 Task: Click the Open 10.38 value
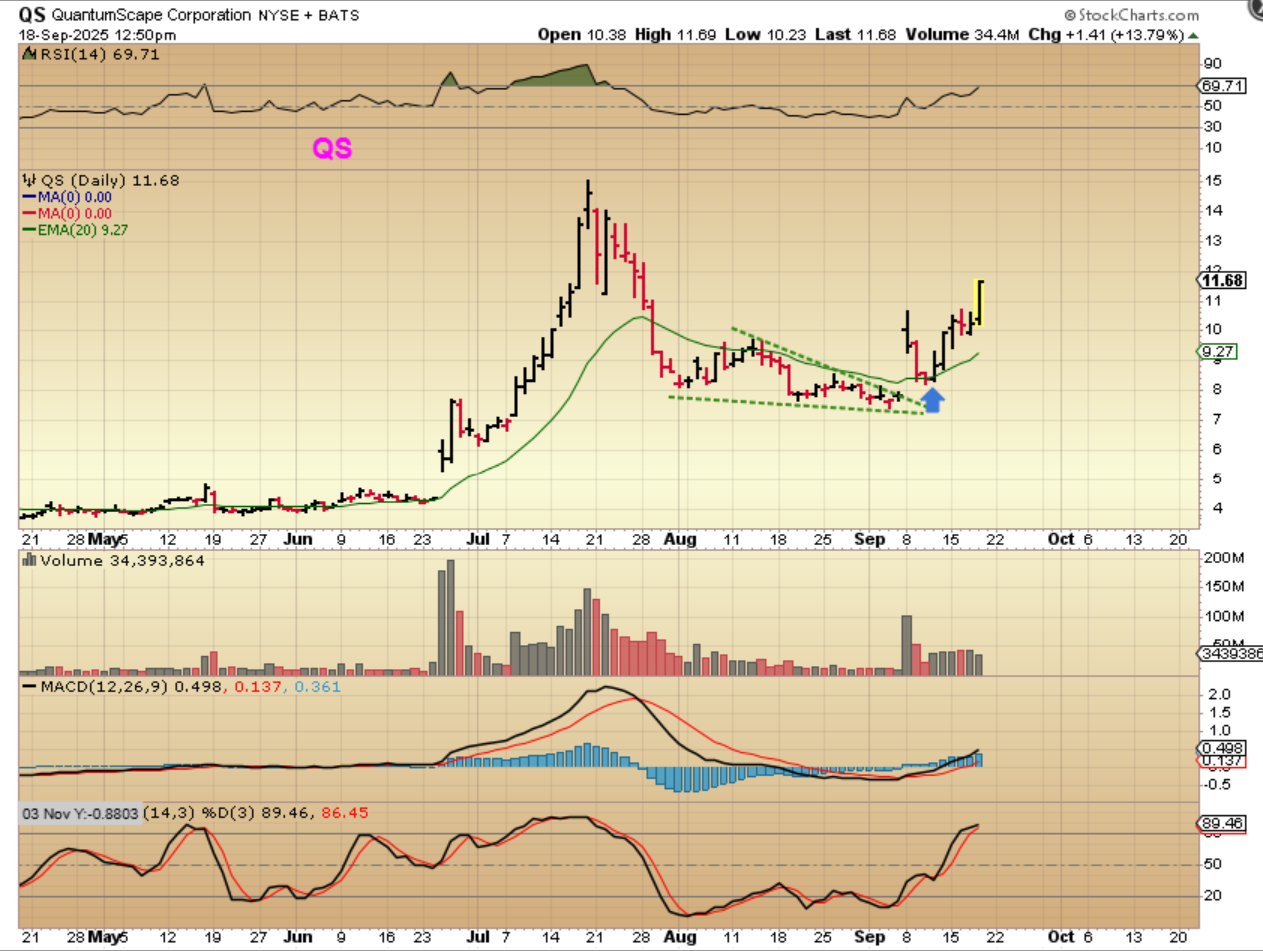click(582, 34)
